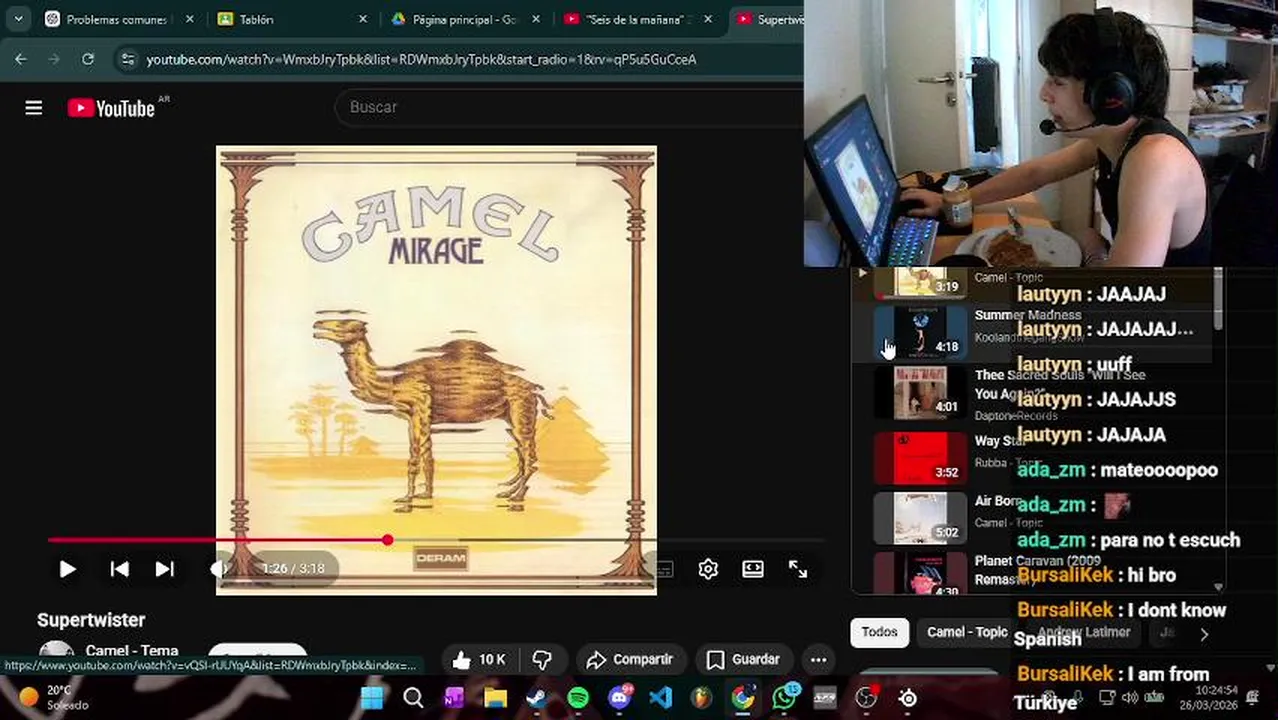Screen dimensions: 1278x720
Task: Enter fullscreen with the expand arrows icon
Action: coord(798,569)
